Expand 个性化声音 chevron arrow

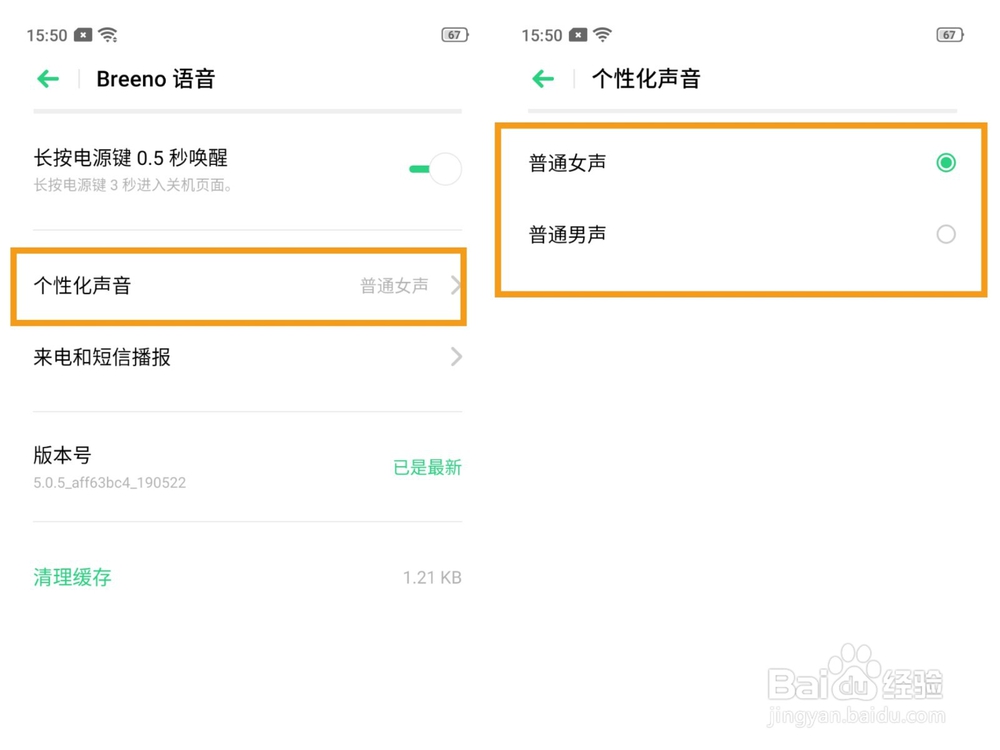point(456,286)
